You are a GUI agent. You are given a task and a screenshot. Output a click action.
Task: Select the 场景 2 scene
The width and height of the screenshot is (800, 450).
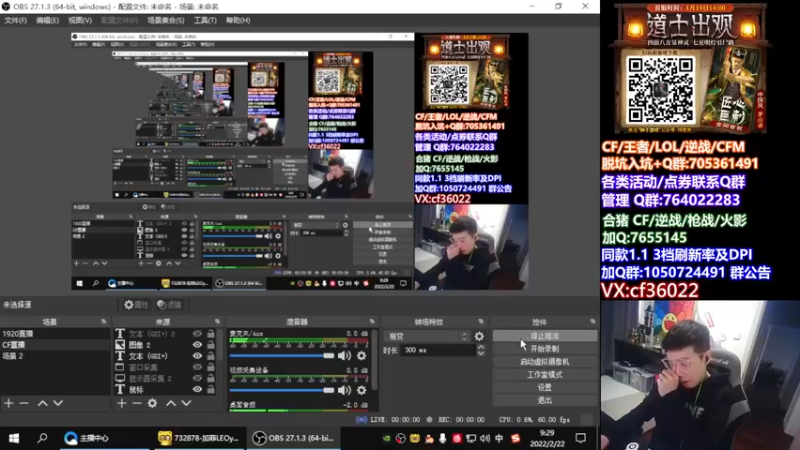(55, 356)
